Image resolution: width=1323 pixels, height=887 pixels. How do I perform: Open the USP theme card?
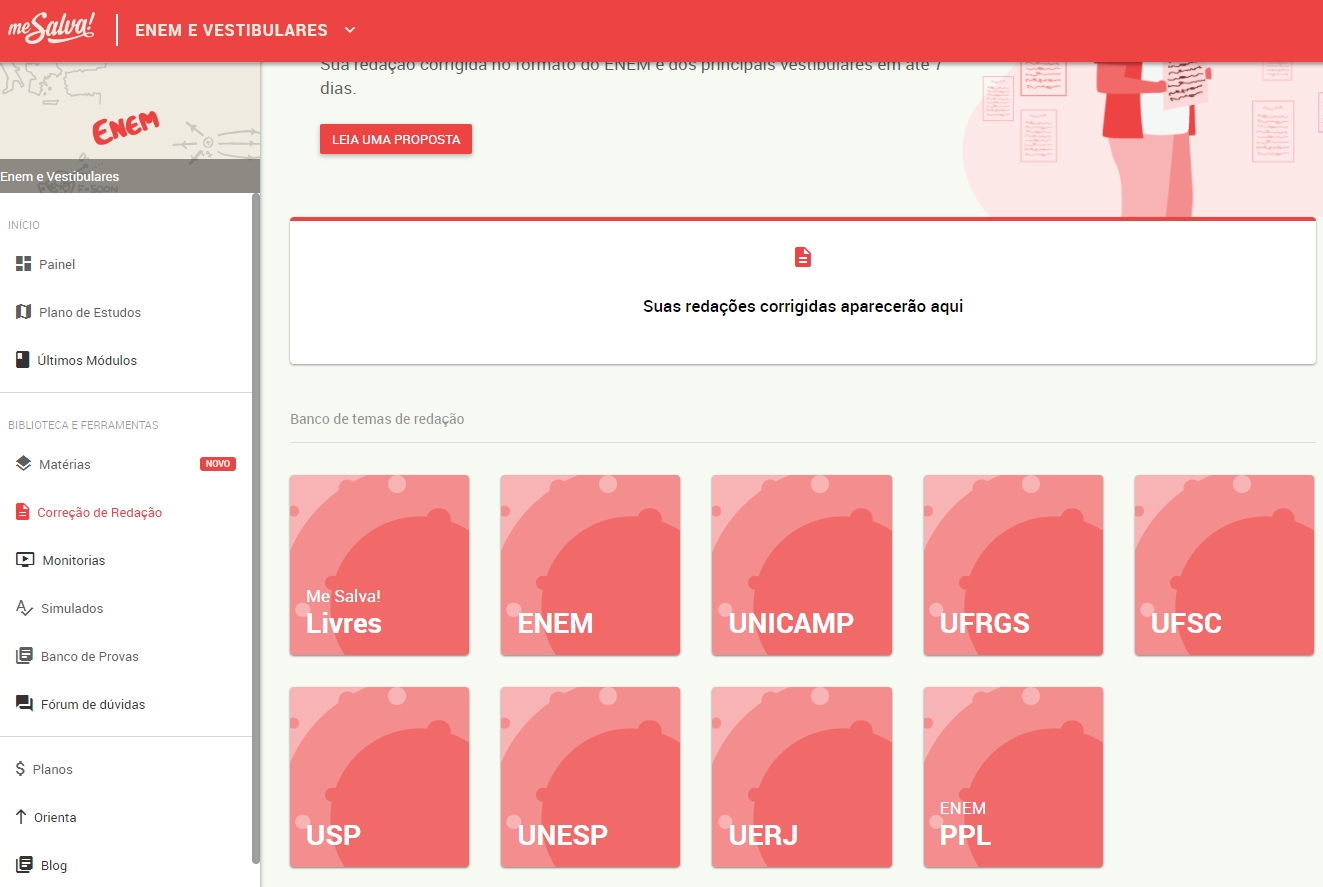(x=379, y=777)
